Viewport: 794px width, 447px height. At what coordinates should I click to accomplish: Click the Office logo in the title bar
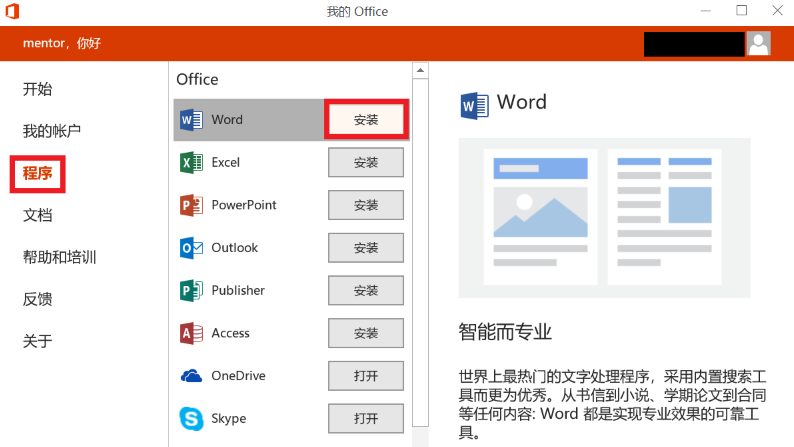click(x=12, y=11)
